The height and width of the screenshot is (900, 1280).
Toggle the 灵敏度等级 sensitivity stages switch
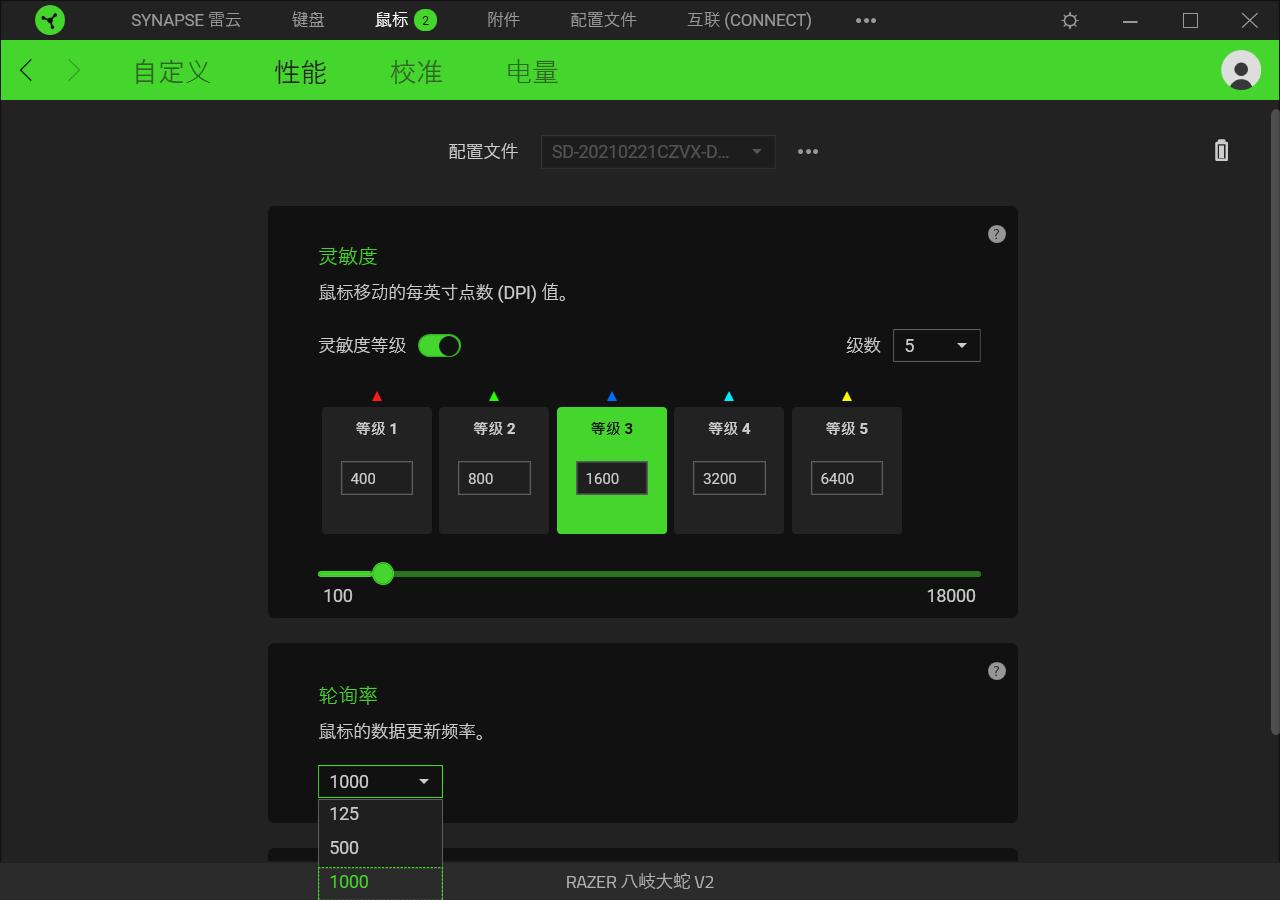click(x=439, y=344)
